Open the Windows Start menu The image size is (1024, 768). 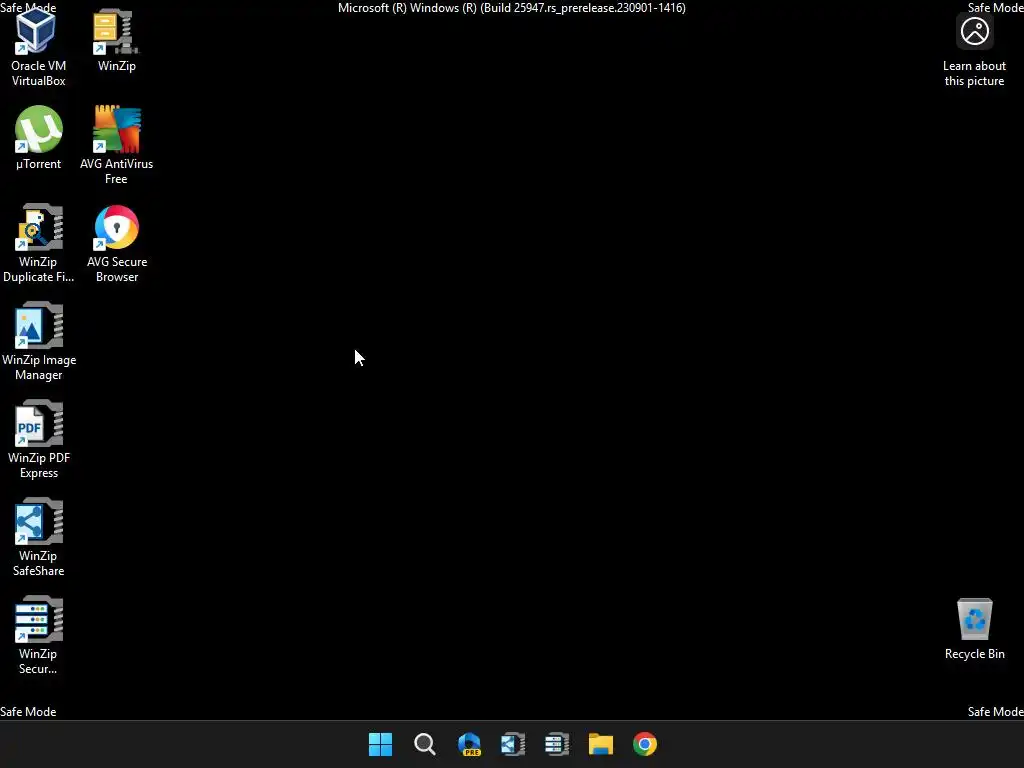point(380,744)
